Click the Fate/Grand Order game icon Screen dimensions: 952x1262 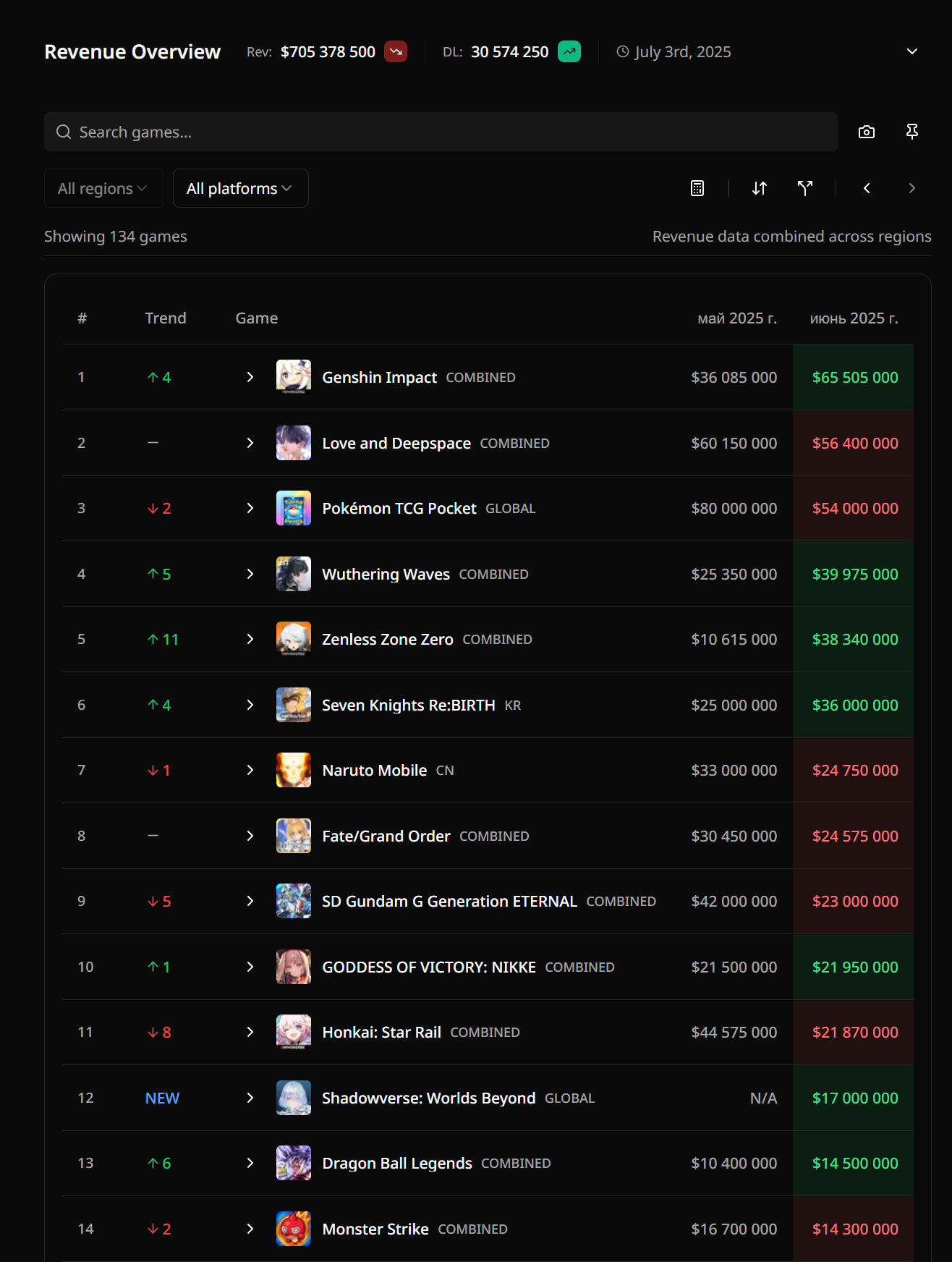click(294, 836)
